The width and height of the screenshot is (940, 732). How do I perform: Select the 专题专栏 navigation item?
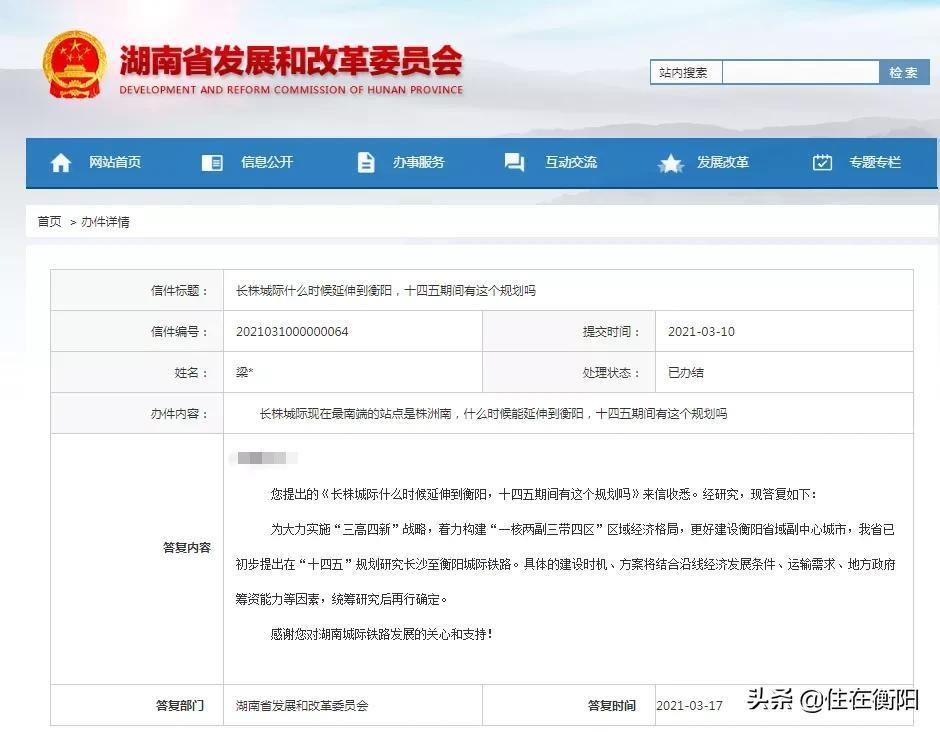coord(875,162)
